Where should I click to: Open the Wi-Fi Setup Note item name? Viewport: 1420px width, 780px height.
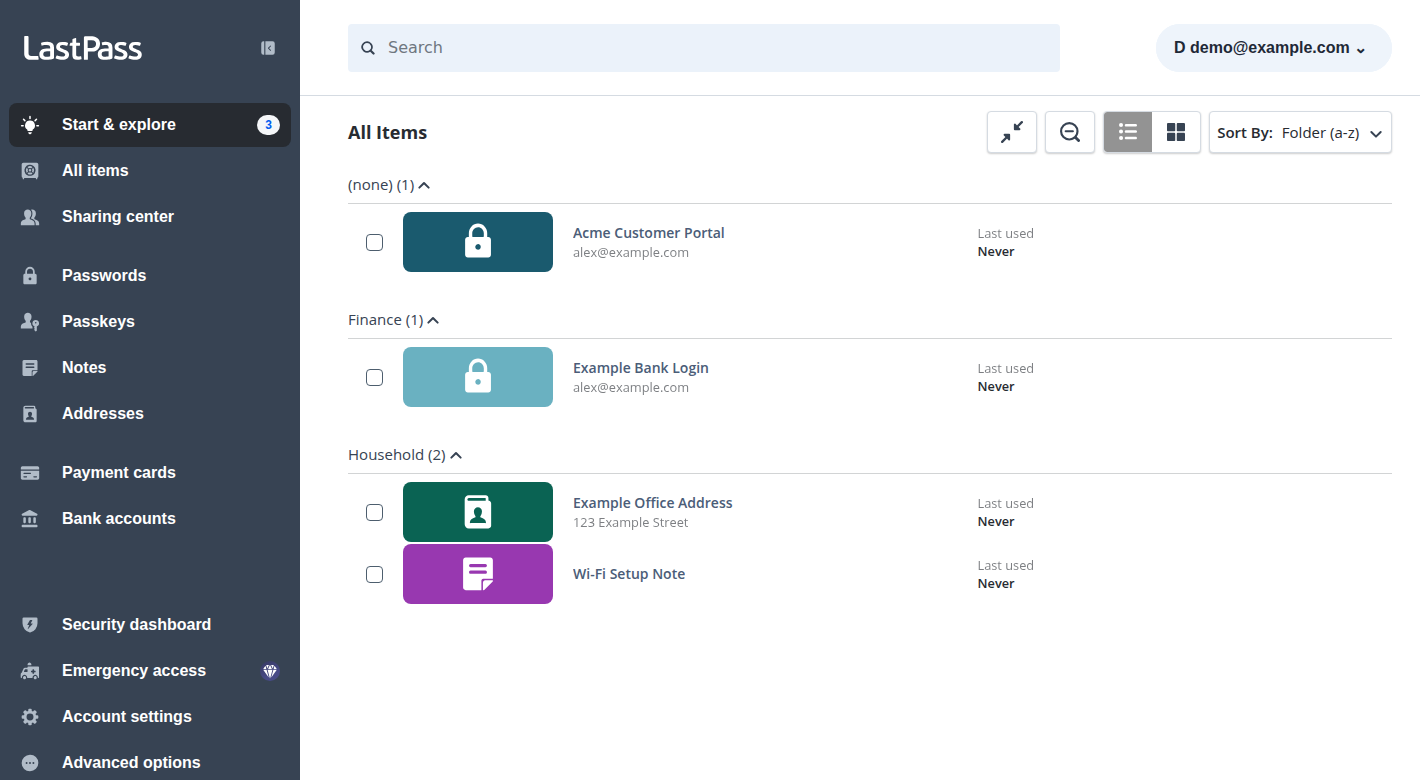[628, 574]
